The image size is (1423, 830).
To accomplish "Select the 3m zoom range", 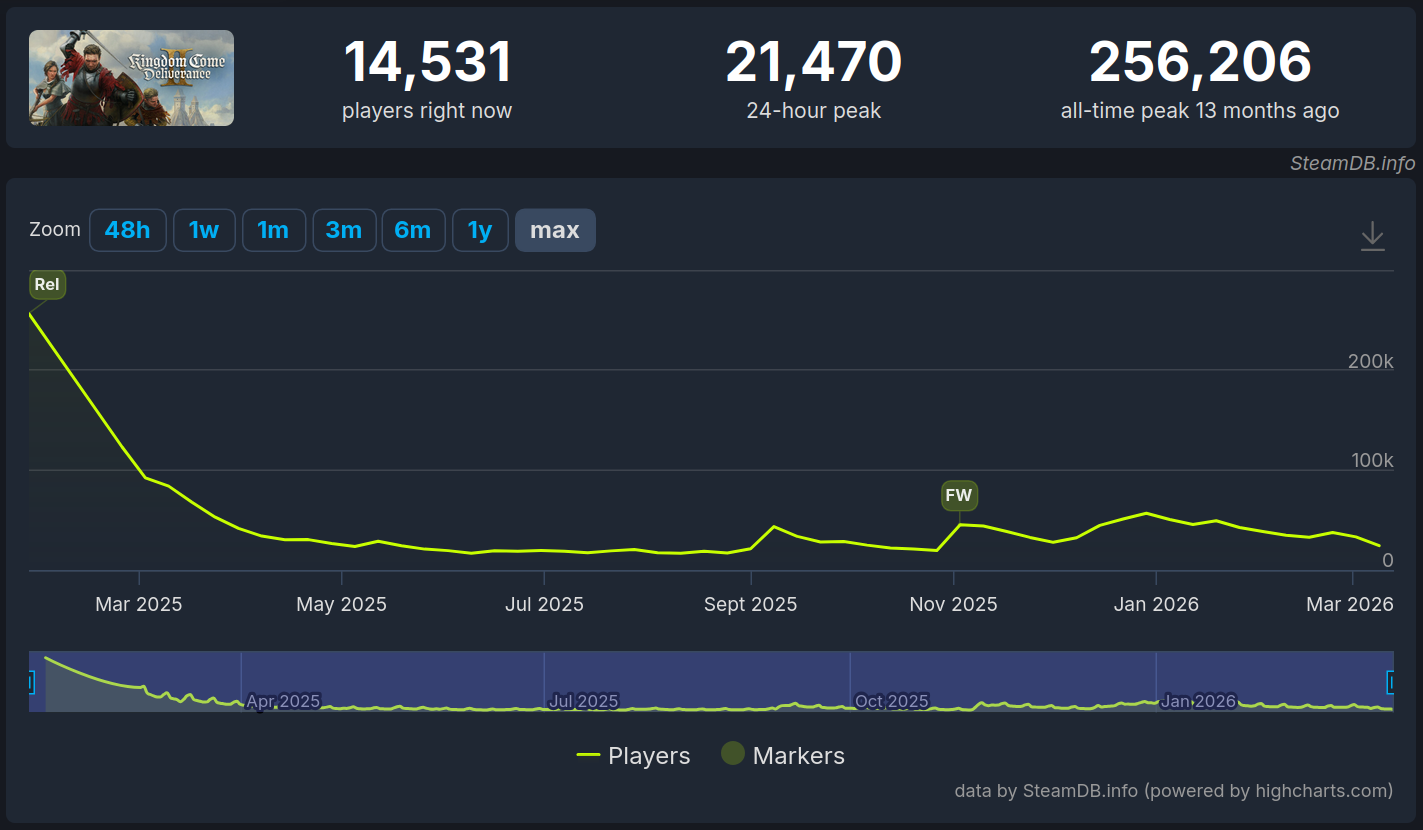I will 344,230.
